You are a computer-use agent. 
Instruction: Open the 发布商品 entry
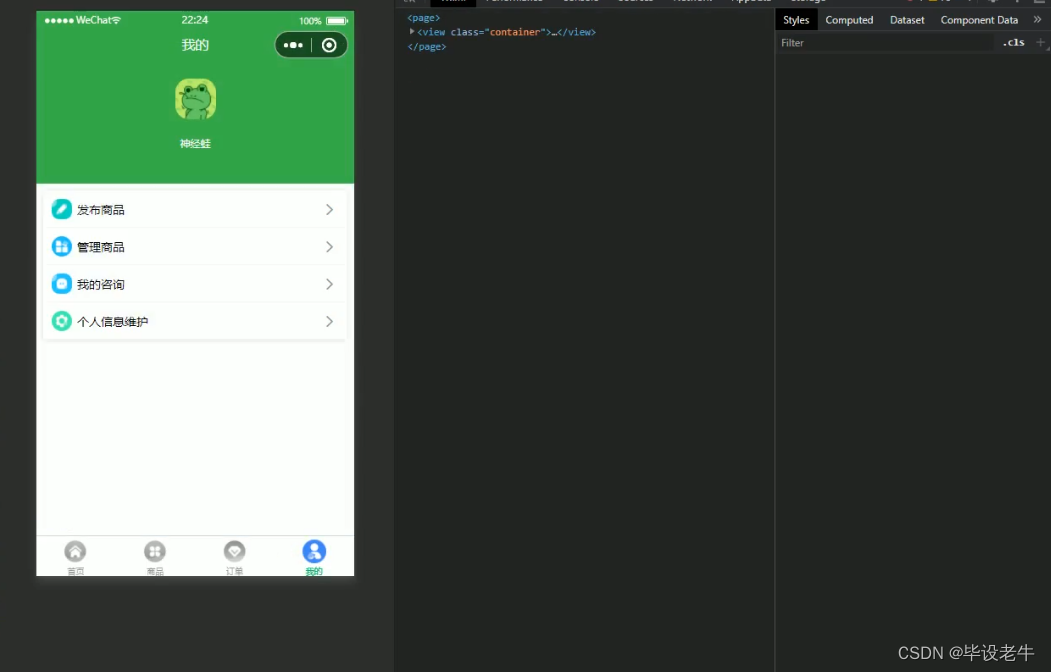195,210
